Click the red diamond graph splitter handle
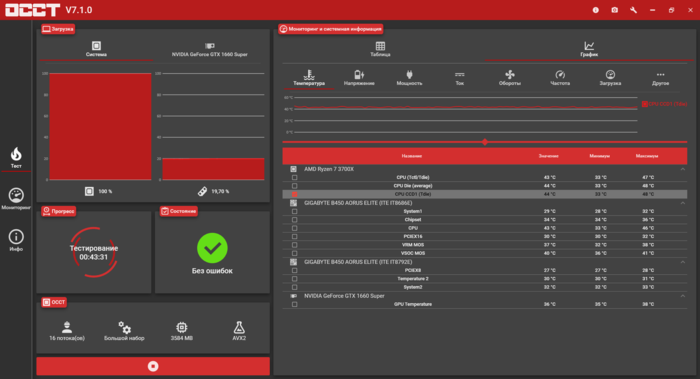 485,142
